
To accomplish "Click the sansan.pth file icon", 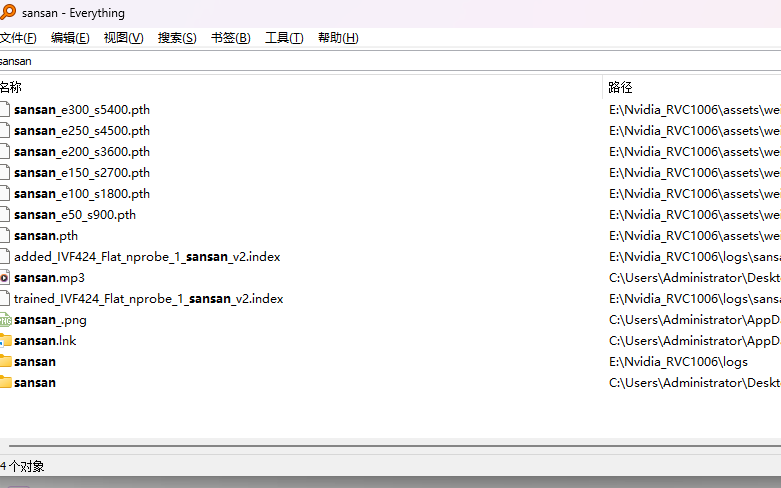I will 5,236.
